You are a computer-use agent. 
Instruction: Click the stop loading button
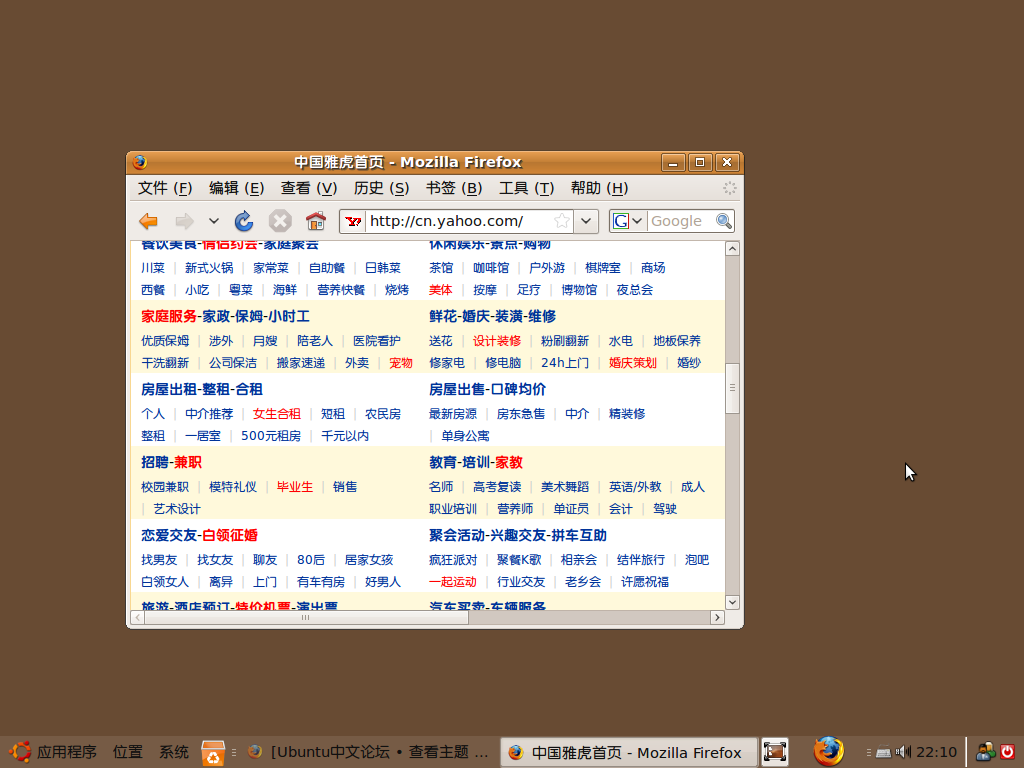click(x=280, y=221)
